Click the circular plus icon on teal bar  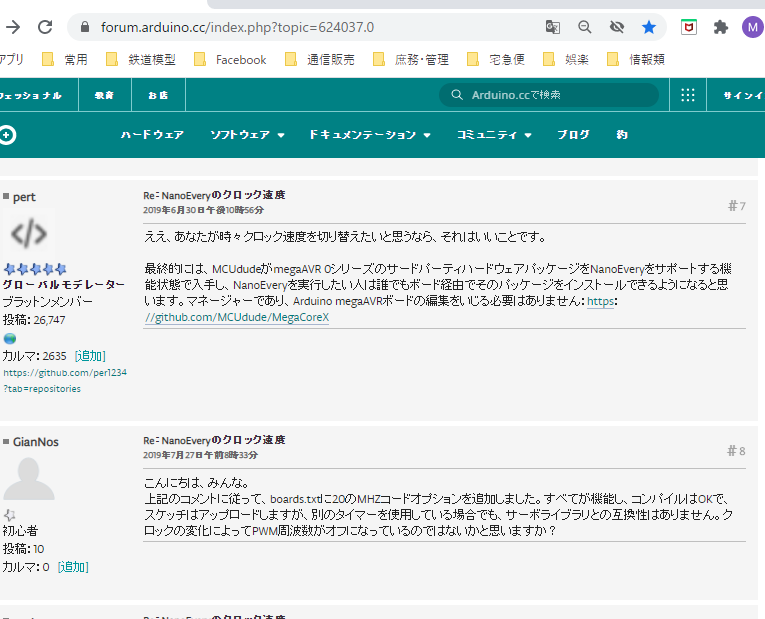(x=7, y=135)
